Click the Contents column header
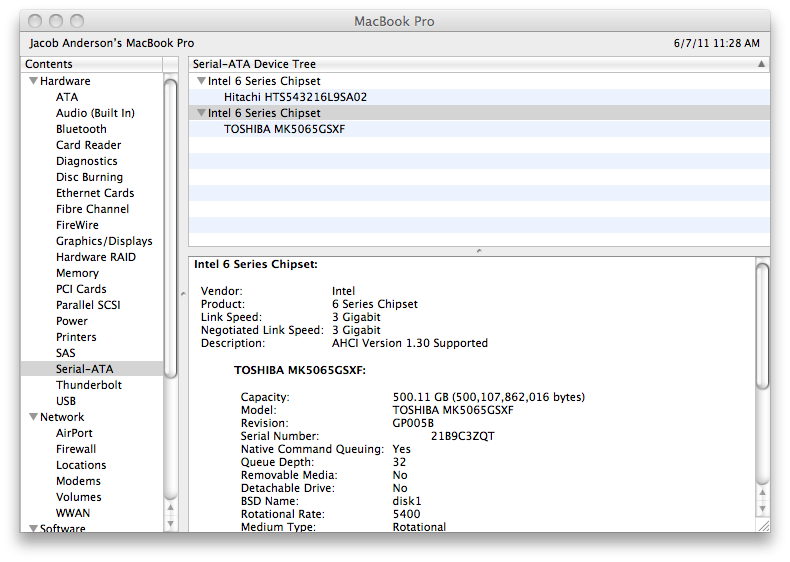The image size is (790, 562). pos(92,64)
